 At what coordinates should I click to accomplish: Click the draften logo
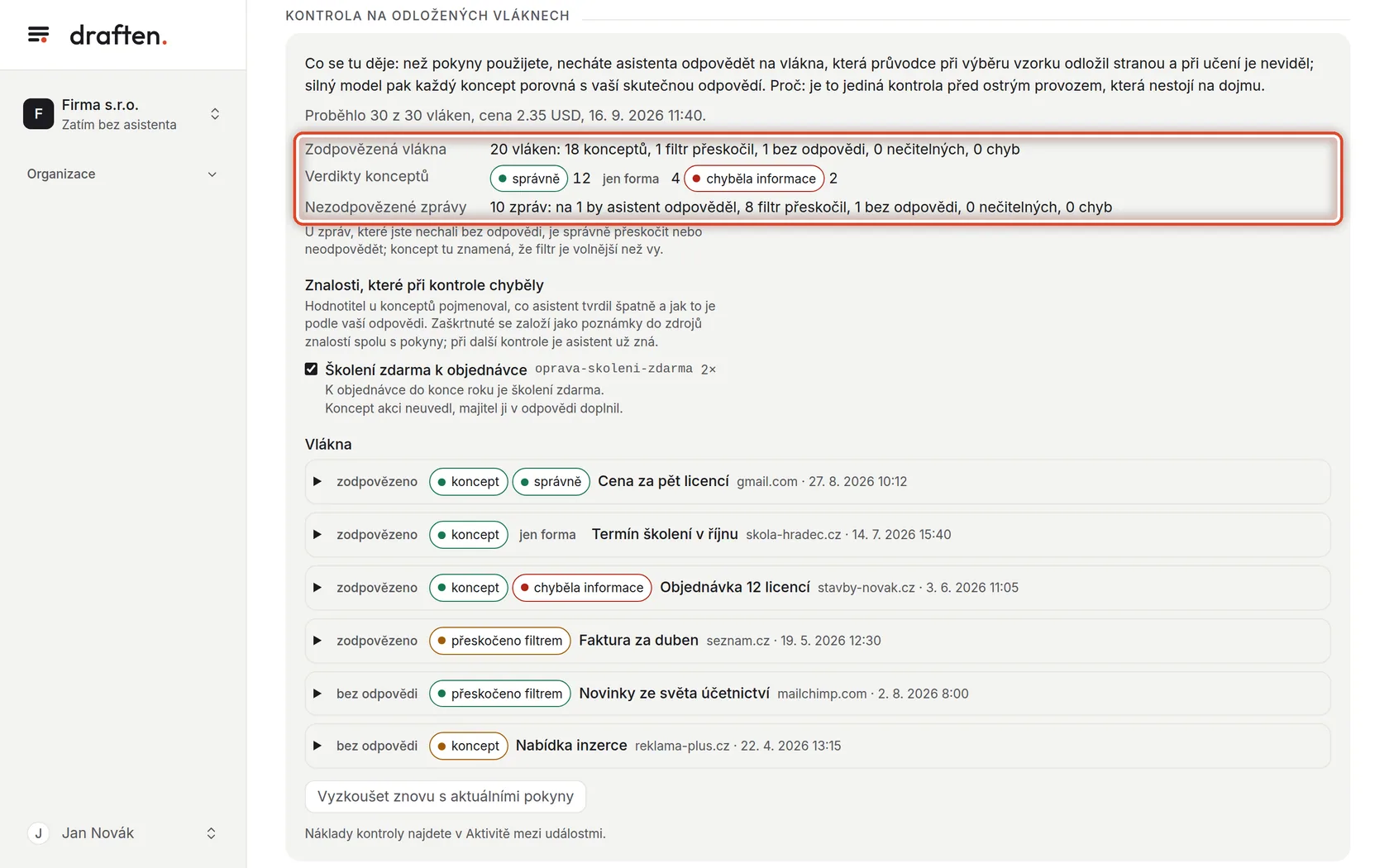click(118, 35)
